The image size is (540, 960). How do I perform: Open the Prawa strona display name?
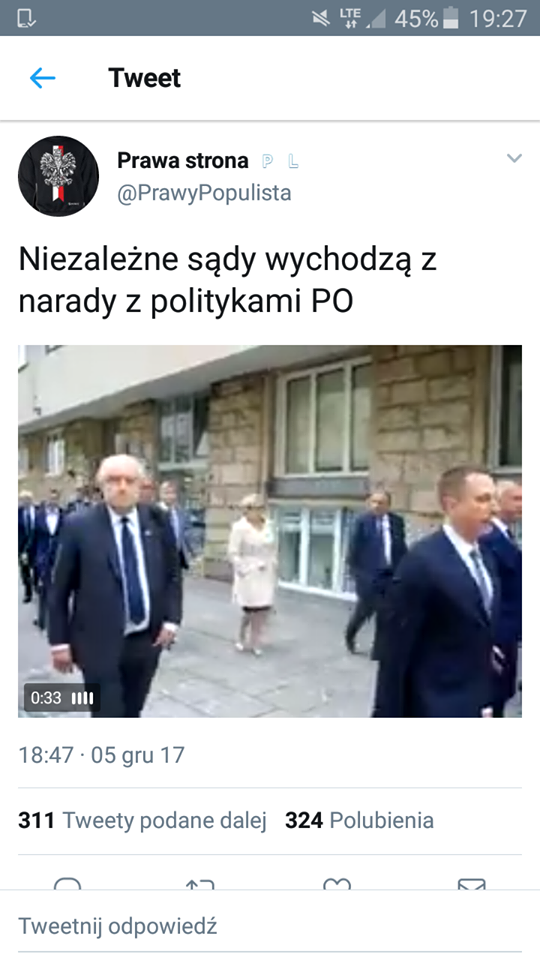coord(182,161)
